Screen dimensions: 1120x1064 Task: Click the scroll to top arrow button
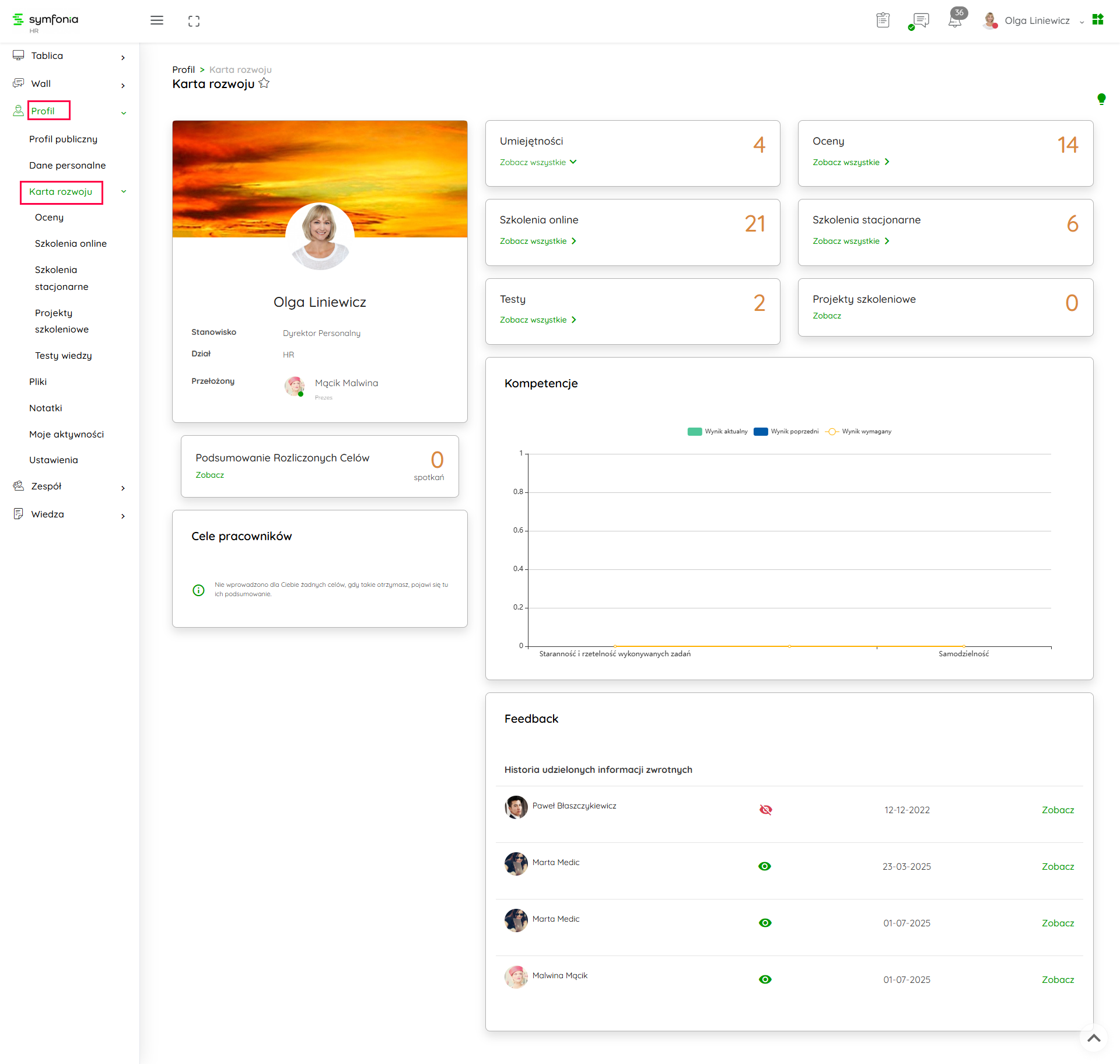tap(1094, 1038)
